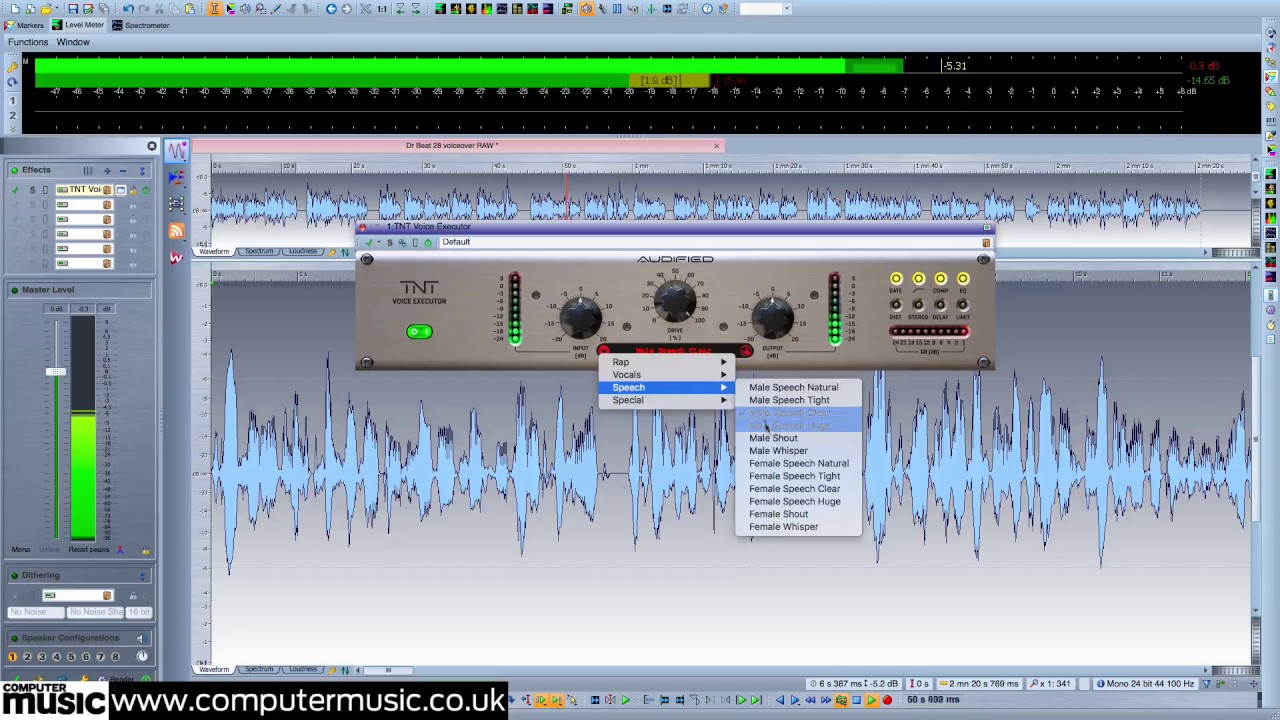Screen dimensions: 1280x720
Task: Open the TNT Voi effect slot dropdown
Action: tap(107, 190)
